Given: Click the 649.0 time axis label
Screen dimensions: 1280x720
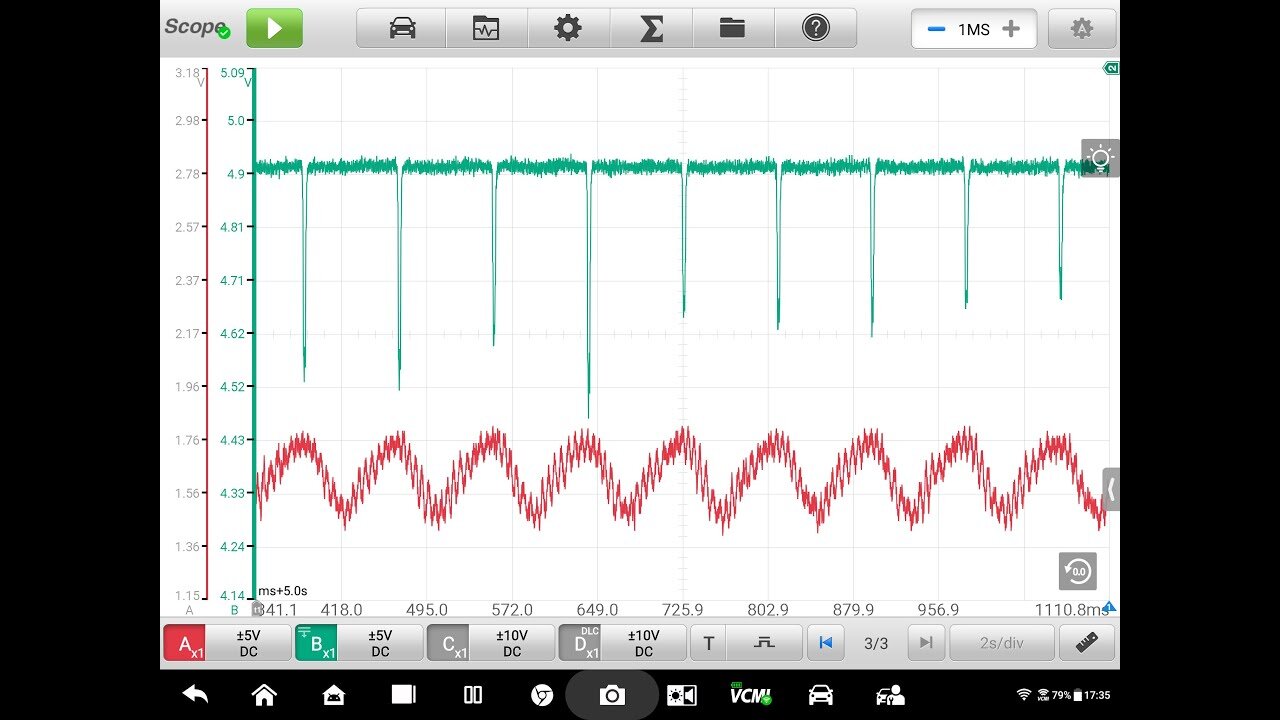Looking at the screenshot, I should [598, 609].
